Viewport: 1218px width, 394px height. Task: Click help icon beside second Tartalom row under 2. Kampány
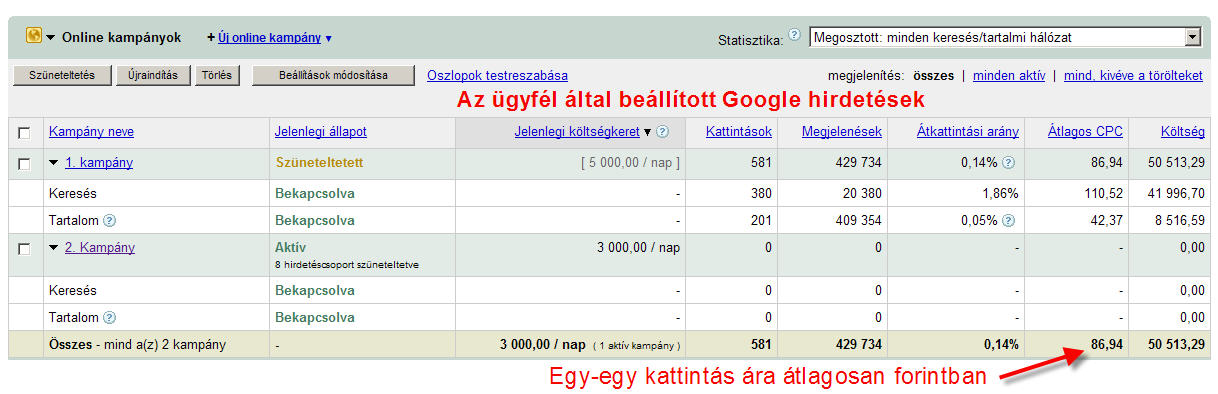coord(109,318)
